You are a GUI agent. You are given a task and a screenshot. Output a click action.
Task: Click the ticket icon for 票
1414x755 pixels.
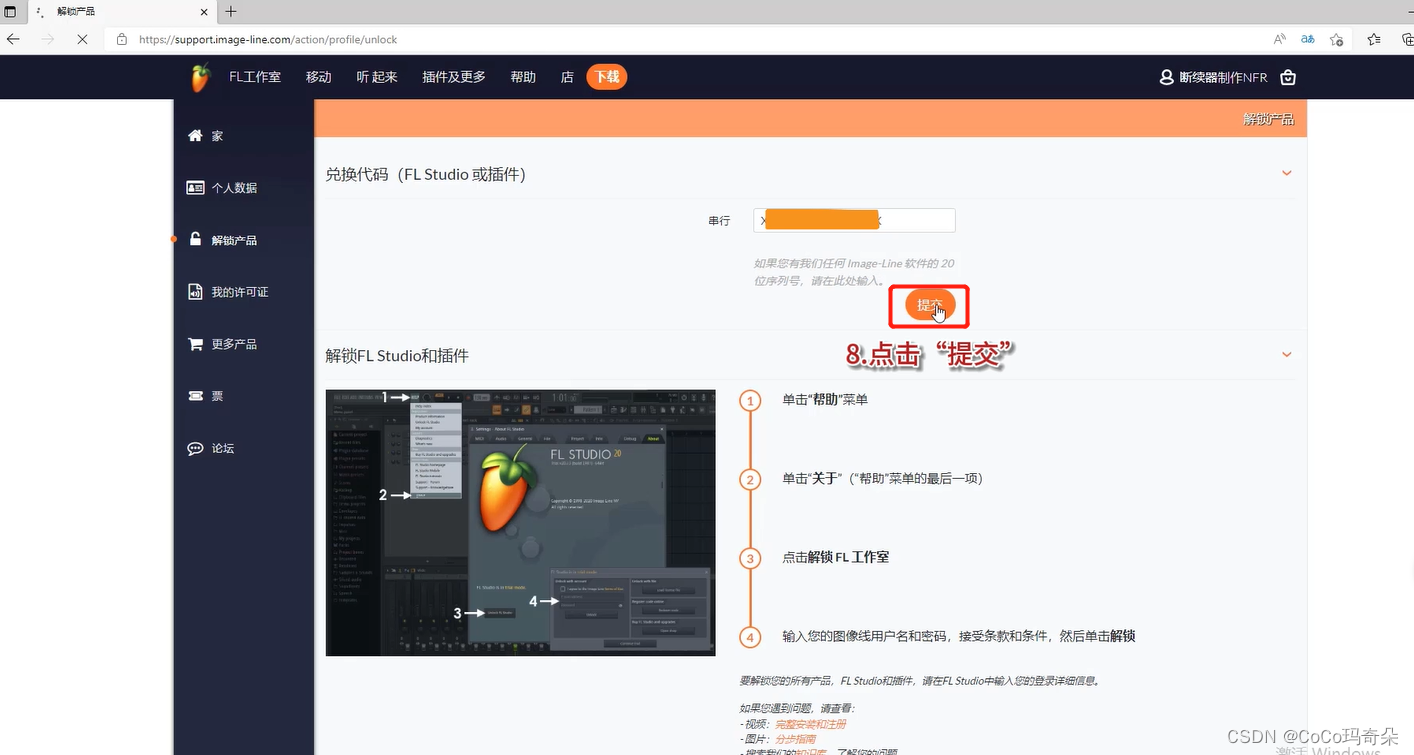point(195,396)
